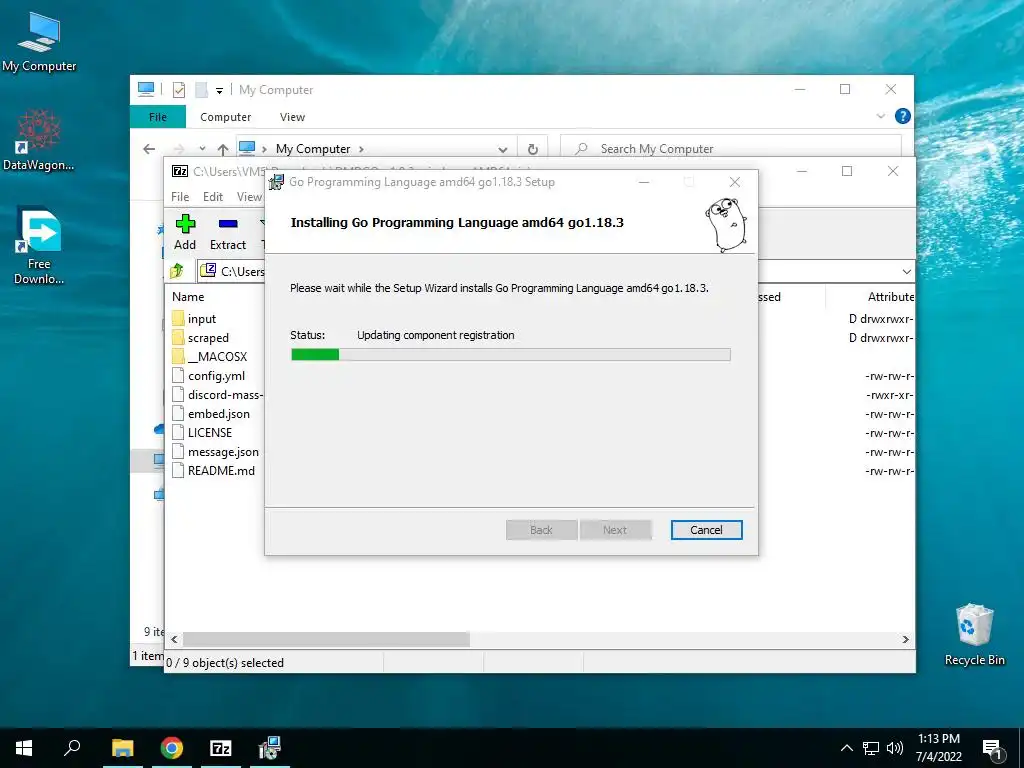Open Customize Quick Access Toolbar dropdown
Image resolution: width=1024 pixels, height=768 pixels.
[x=219, y=91]
